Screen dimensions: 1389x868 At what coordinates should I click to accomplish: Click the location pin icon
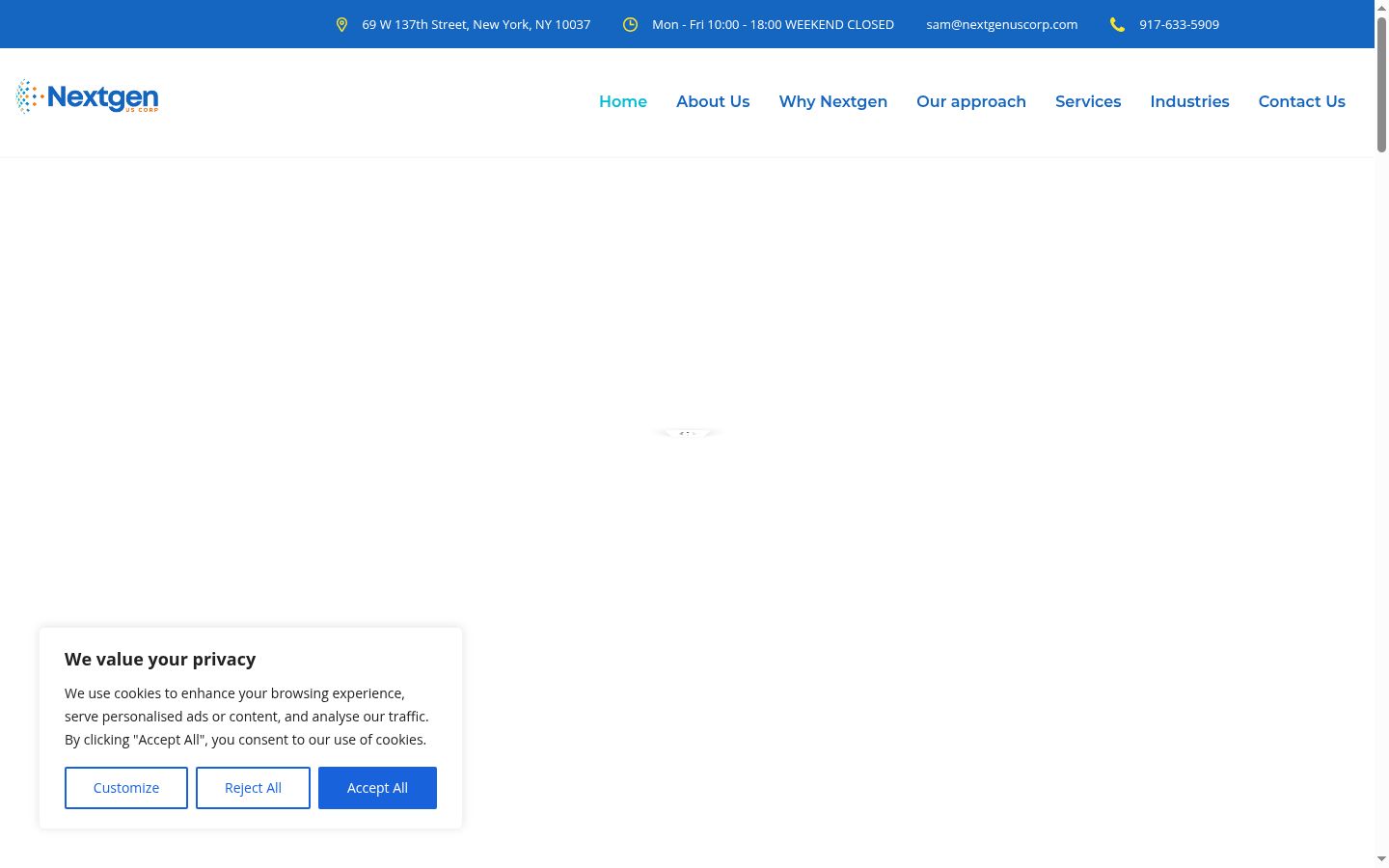341,25
